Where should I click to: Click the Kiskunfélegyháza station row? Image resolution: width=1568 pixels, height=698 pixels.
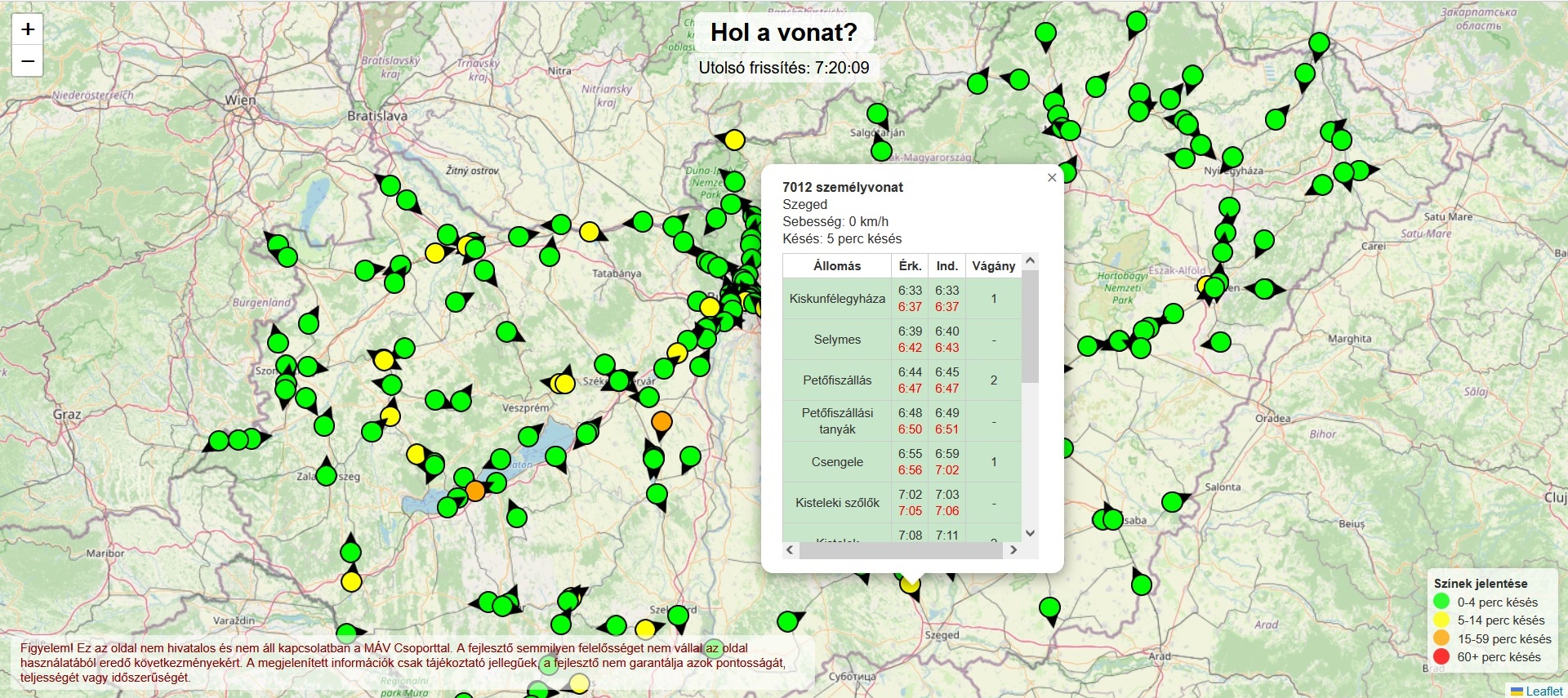click(902, 299)
